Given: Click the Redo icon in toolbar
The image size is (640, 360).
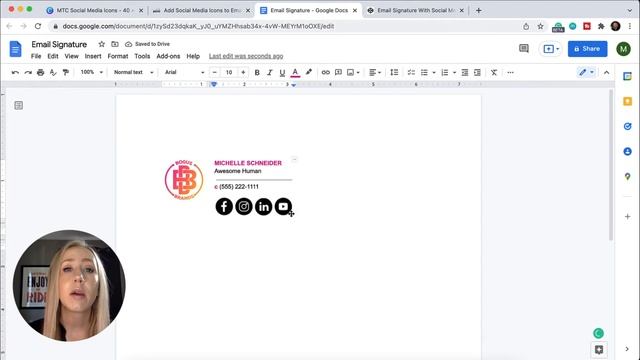Looking at the screenshot, I should [x=28, y=73].
